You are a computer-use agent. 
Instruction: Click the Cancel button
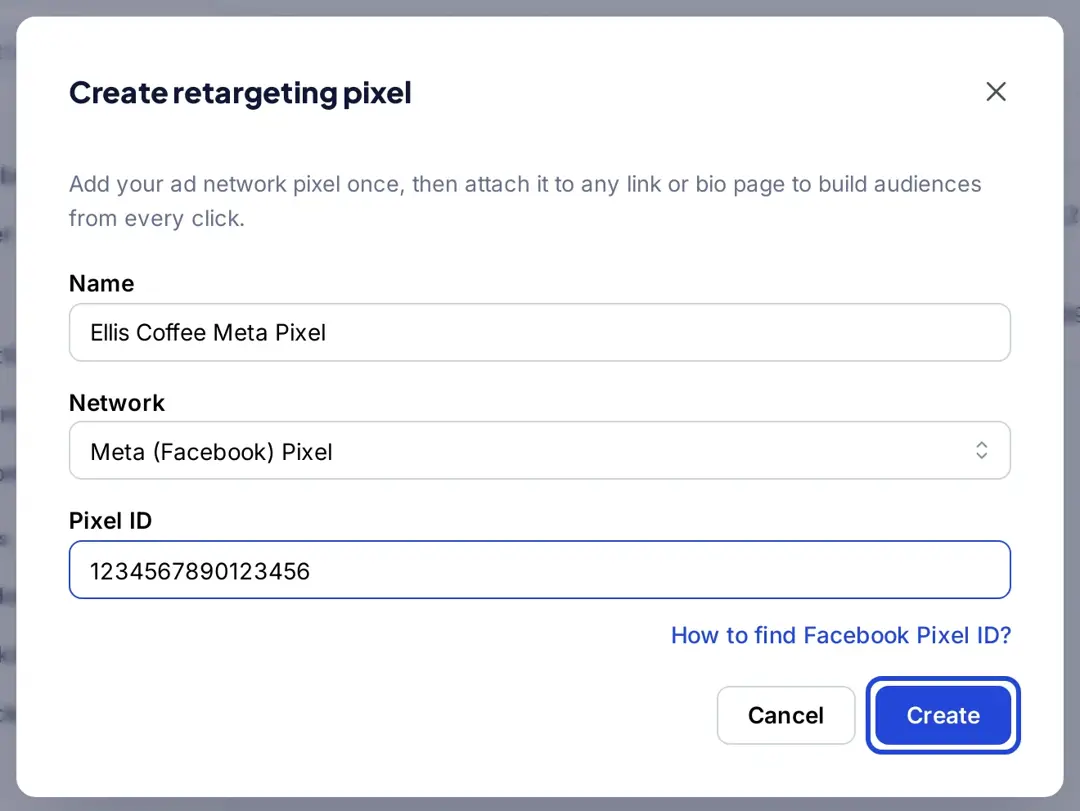tap(785, 715)
